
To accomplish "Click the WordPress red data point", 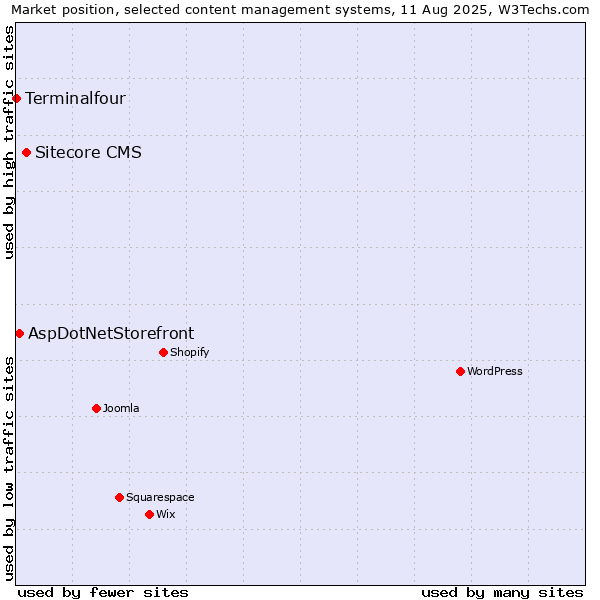I will (460, 372).
